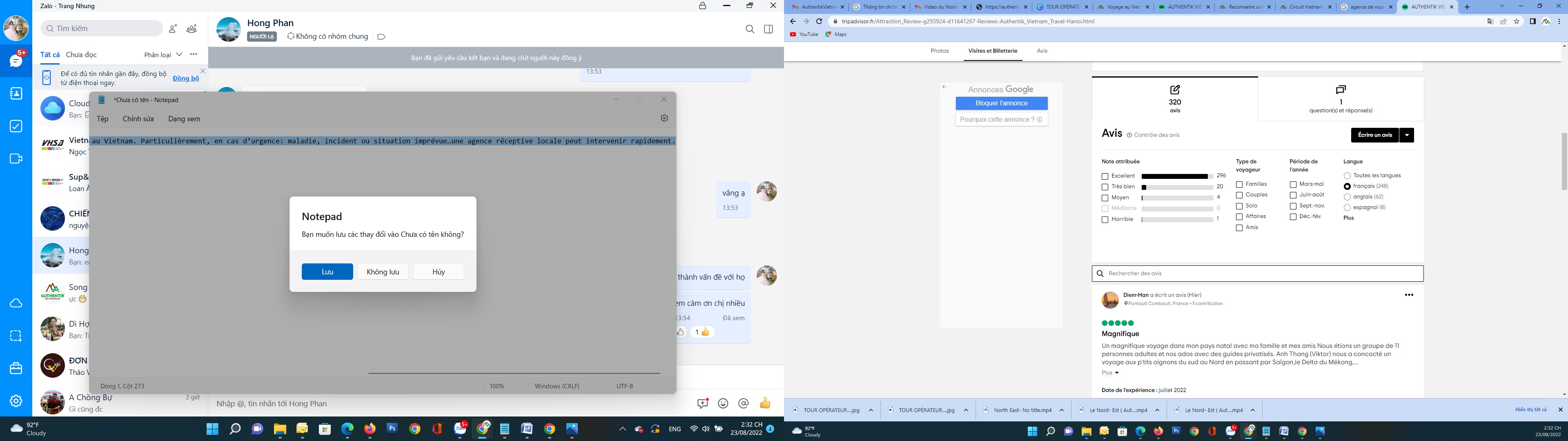The width and height of the screenshot is (1568, 441).
Task: Open Zalo messages icon with 5+ badge
Action: pos(16,60)
